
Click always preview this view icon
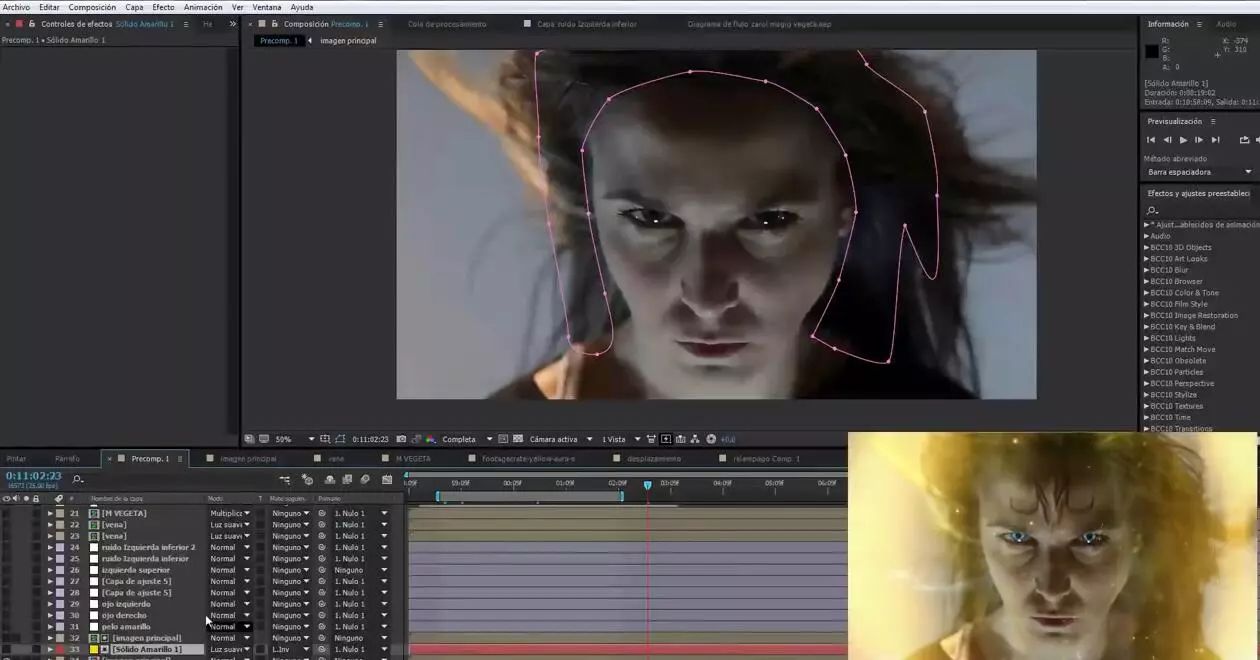[248, 439]
